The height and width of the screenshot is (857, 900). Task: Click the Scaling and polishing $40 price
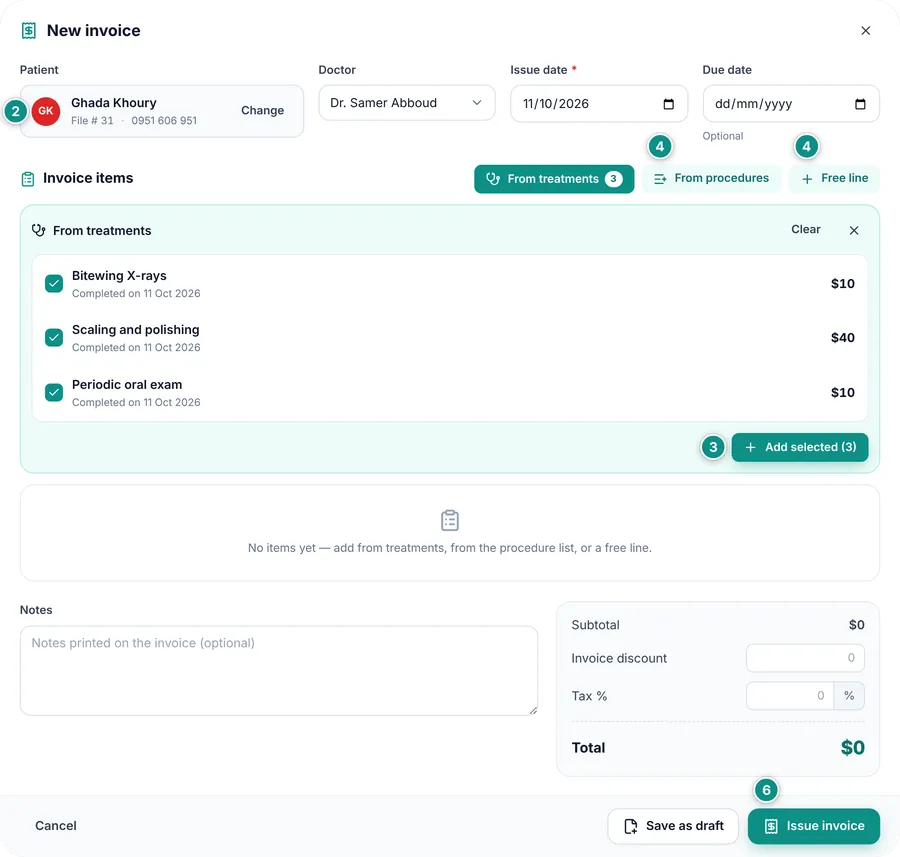coord(843,338)
